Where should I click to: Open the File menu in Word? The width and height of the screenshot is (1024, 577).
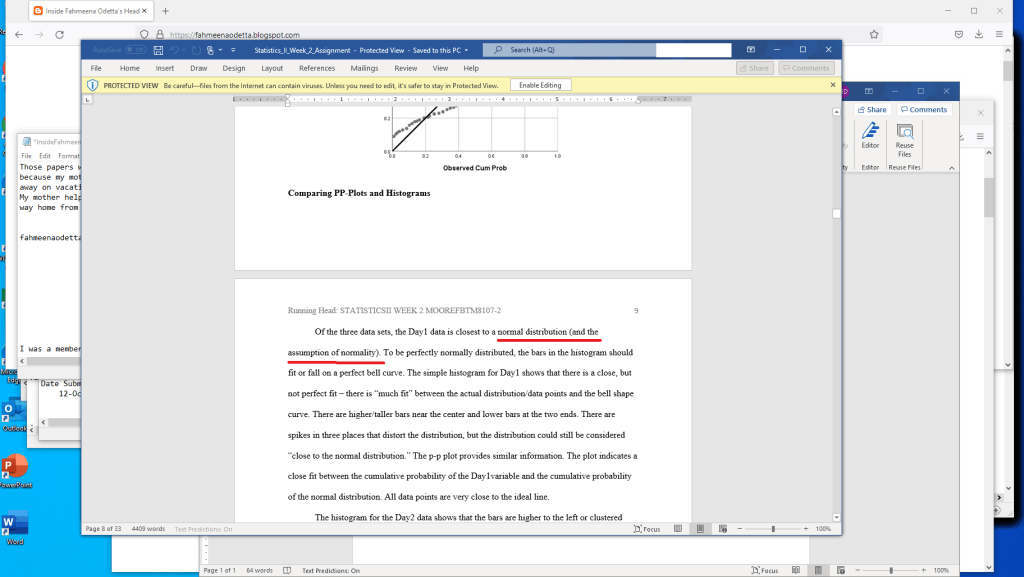point(96,68)
